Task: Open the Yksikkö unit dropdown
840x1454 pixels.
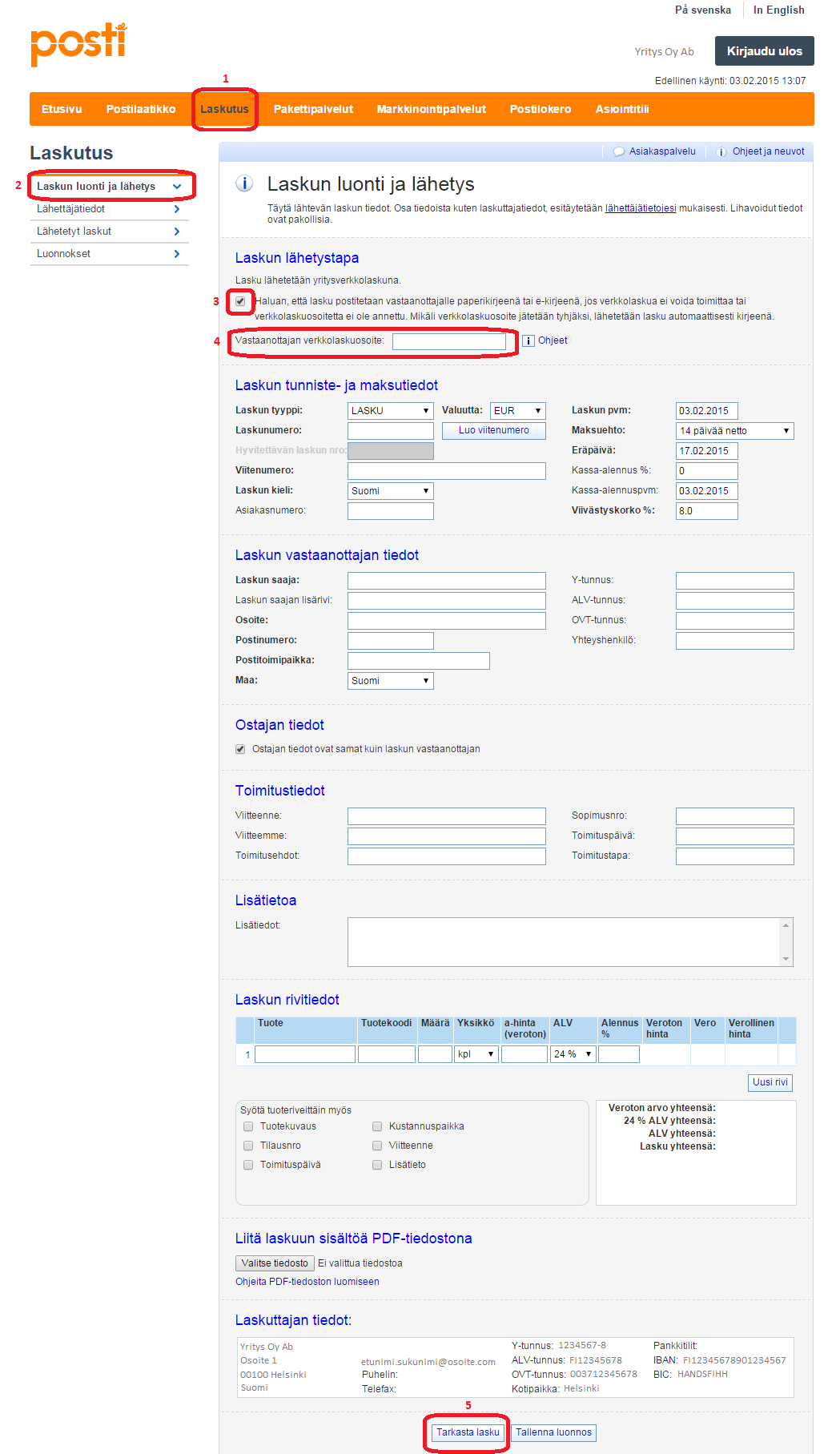Action: coord(476,1054)
